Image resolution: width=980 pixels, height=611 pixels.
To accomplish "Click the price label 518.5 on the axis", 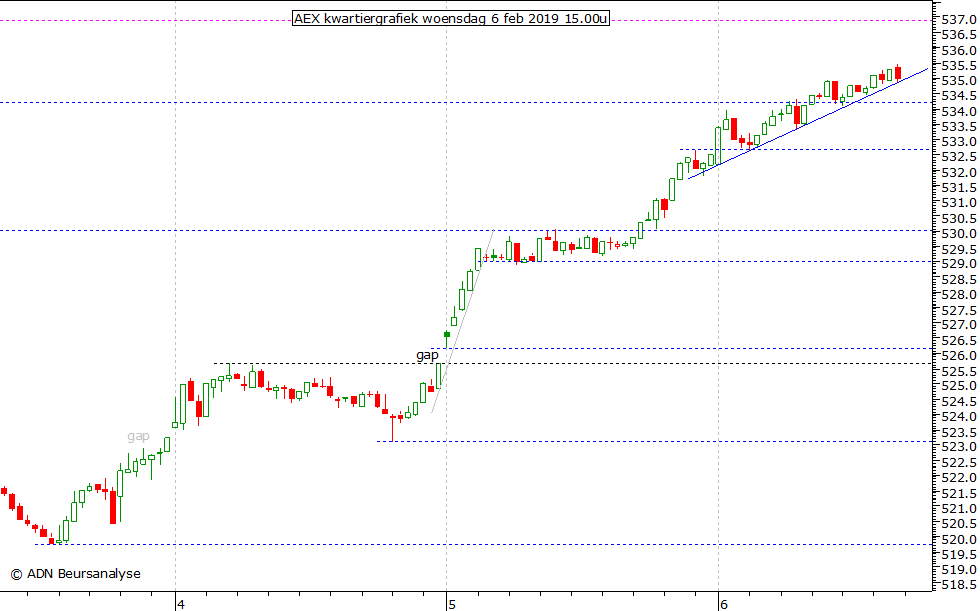I will click(x=959, y=585).
